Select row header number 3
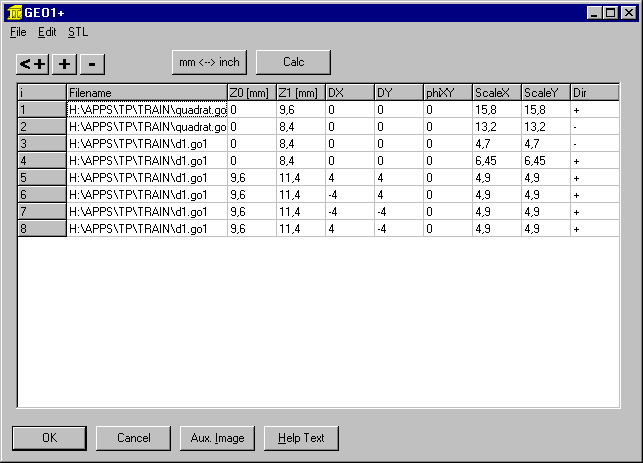This screenshot has height=463, width=643. (x=42, y=144)
